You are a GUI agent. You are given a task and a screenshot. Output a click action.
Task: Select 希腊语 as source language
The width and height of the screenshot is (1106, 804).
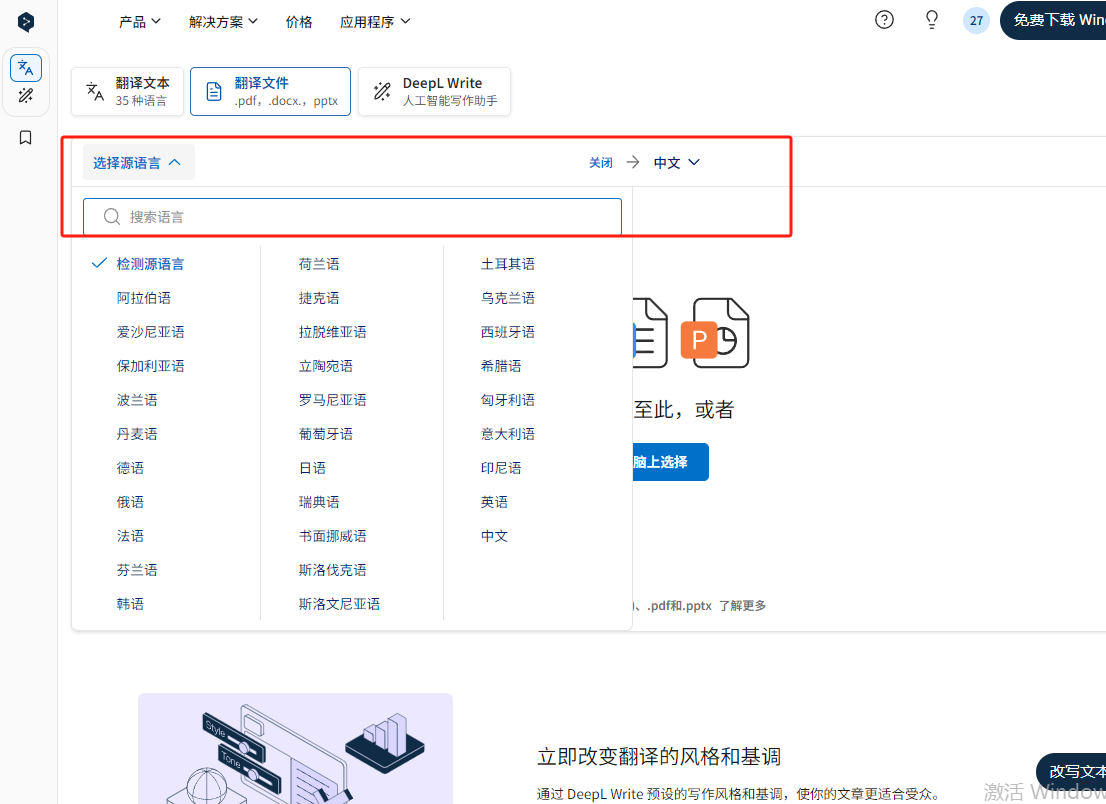501,365
